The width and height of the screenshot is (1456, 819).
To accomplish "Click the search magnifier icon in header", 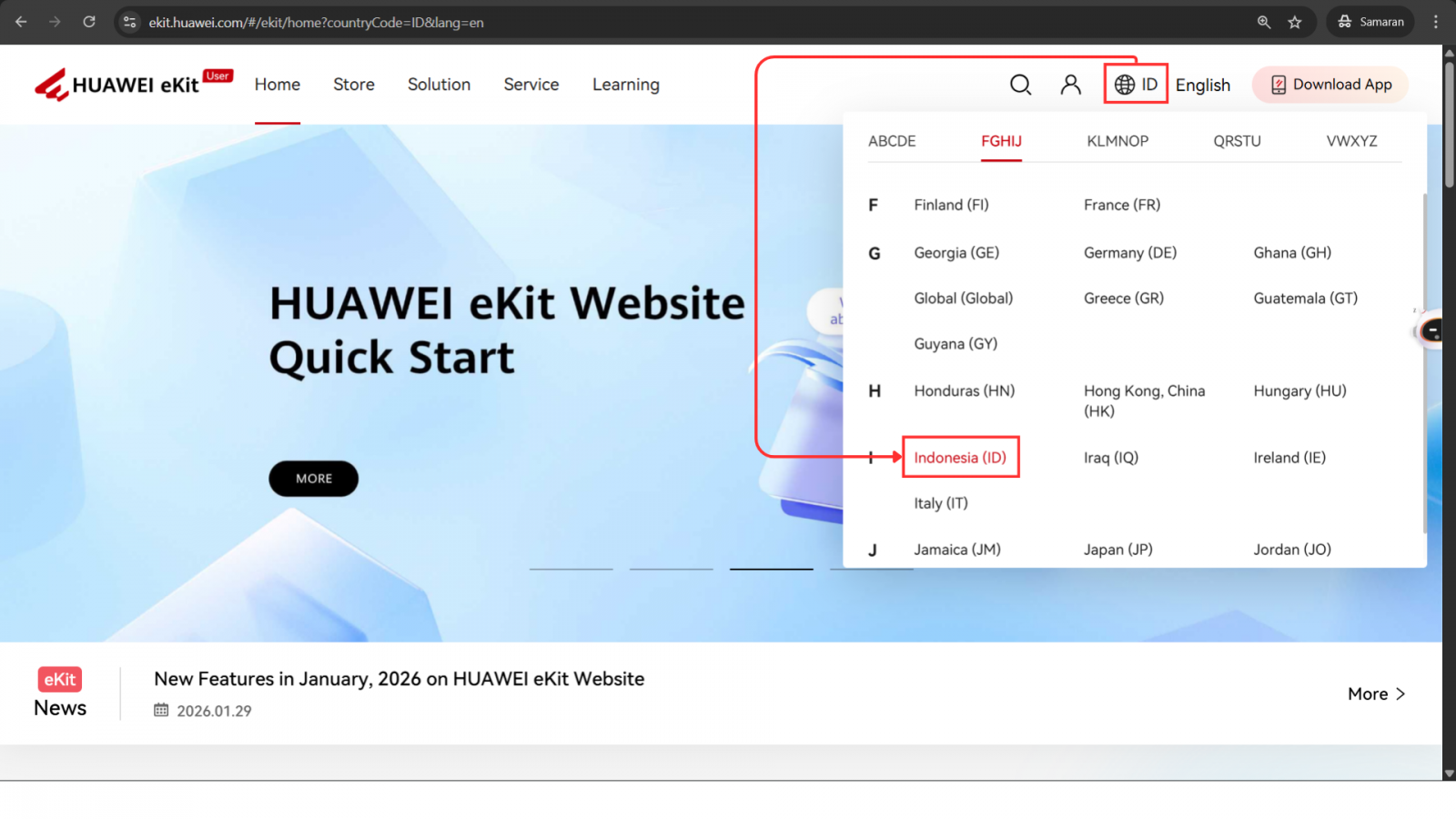I will pyautogui.click(x=1020, y=85).
